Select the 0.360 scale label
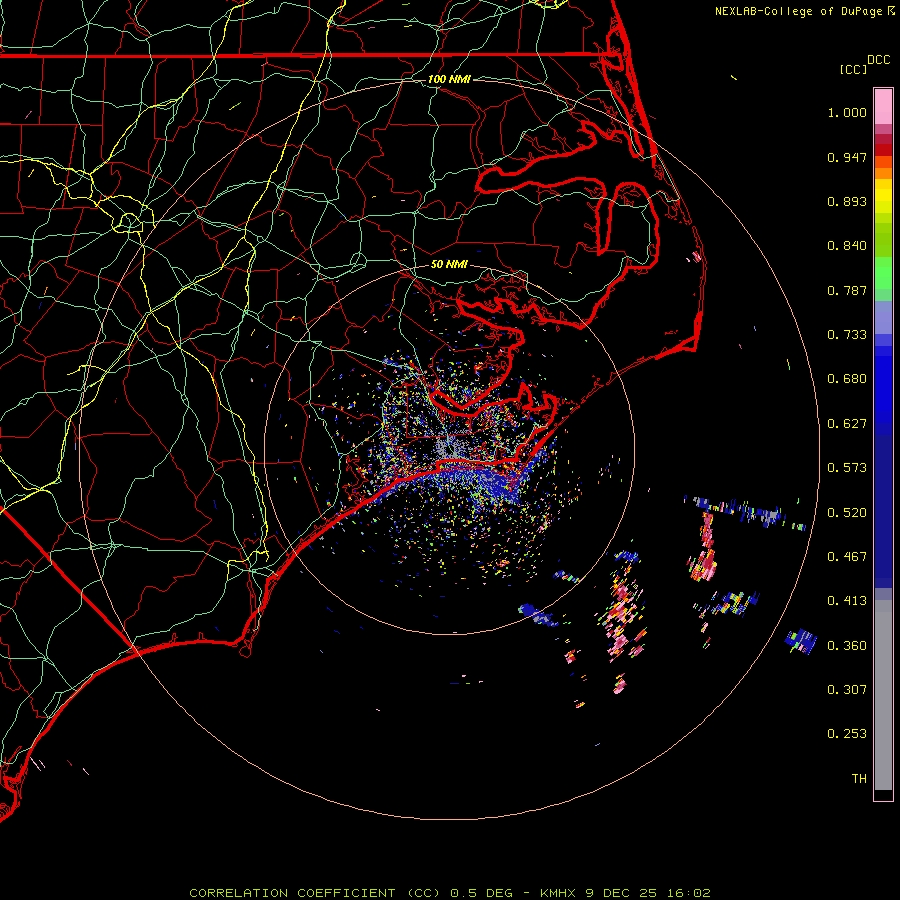 847,646
